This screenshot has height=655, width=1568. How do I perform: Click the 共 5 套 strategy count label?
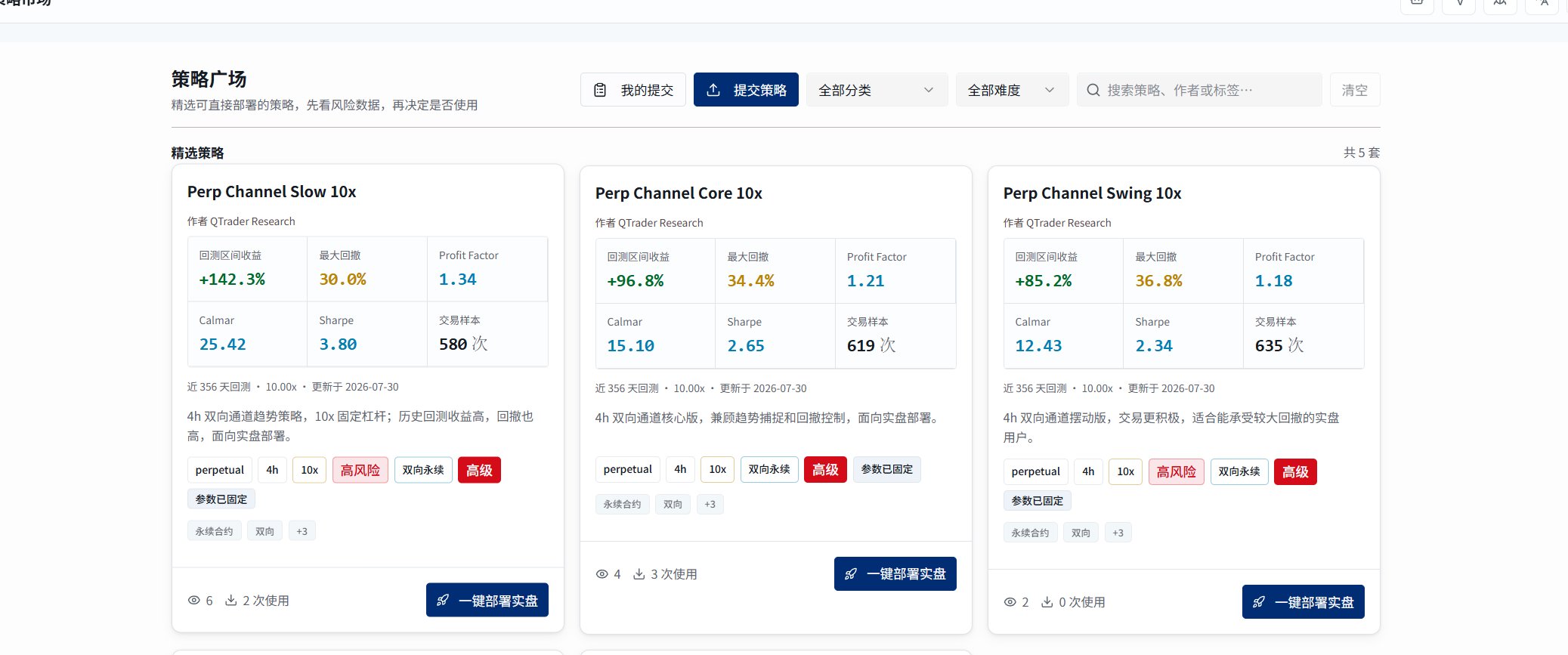point(1362,153)
